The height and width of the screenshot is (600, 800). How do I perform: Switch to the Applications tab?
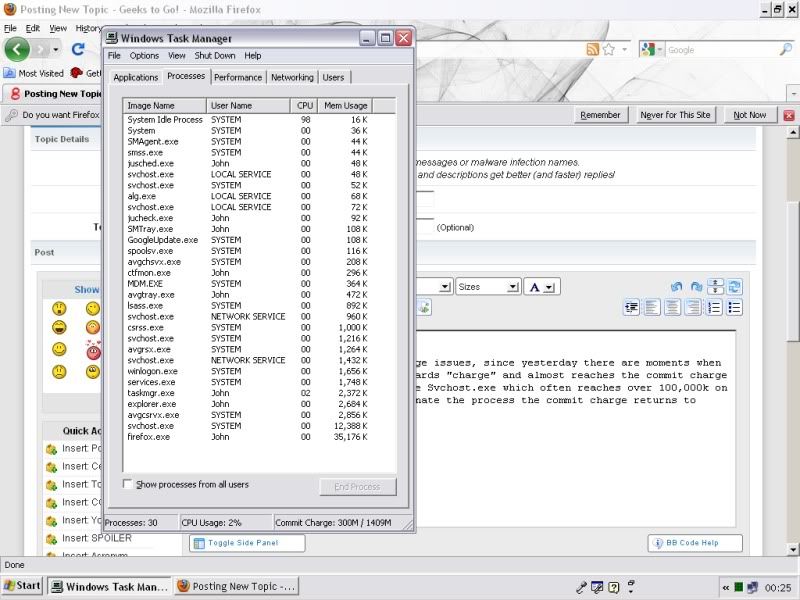pos(136,77)
